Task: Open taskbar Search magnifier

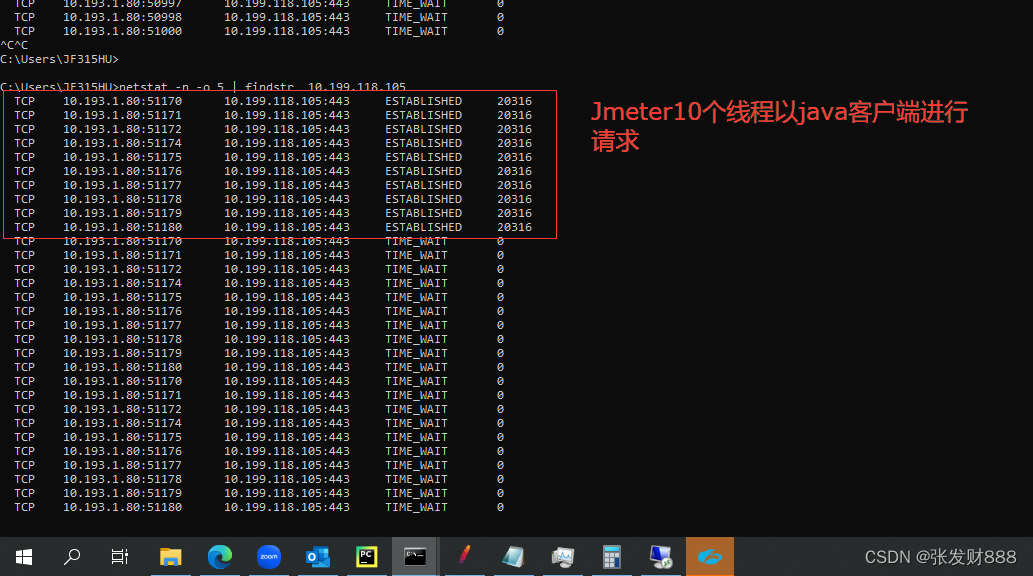Action: coord(72,558)
